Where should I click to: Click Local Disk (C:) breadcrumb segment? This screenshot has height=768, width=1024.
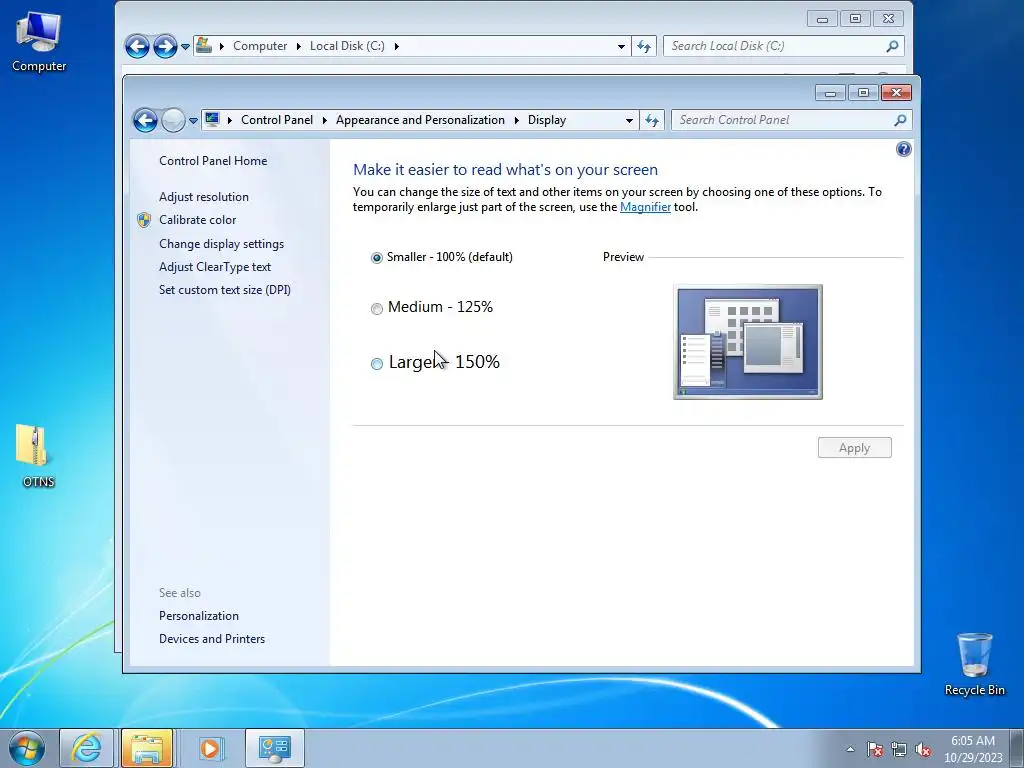[x=347, y=46]
